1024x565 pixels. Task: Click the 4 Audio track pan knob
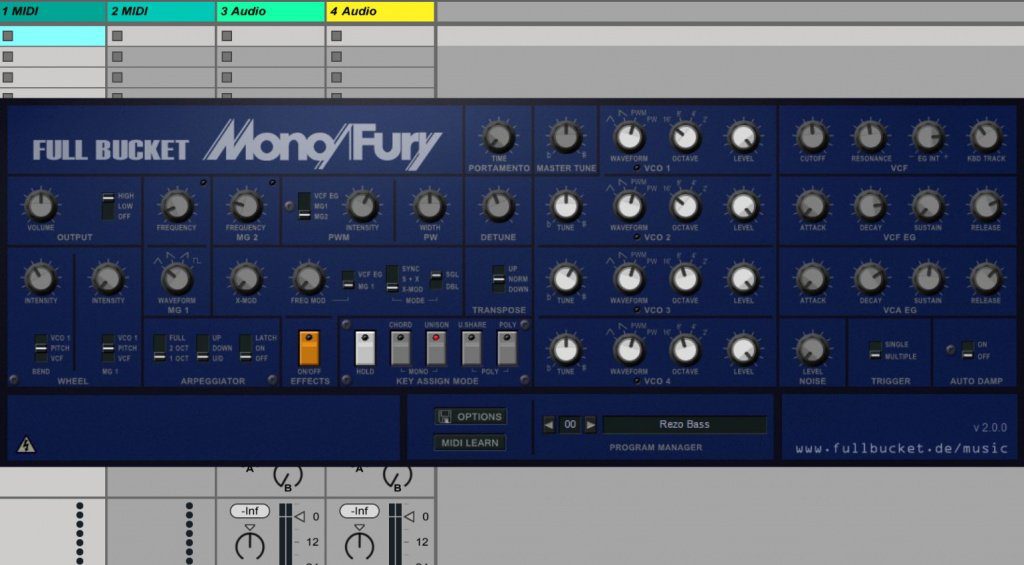click(x=360, y=545)
